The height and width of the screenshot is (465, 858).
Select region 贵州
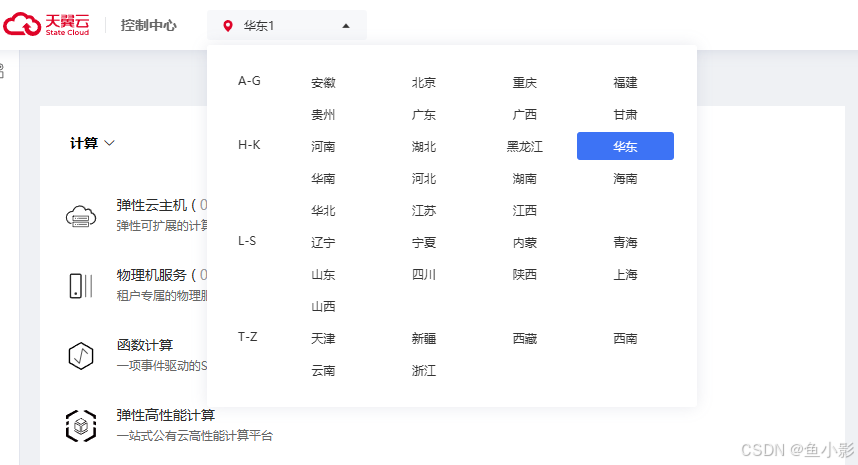[323, 115]
